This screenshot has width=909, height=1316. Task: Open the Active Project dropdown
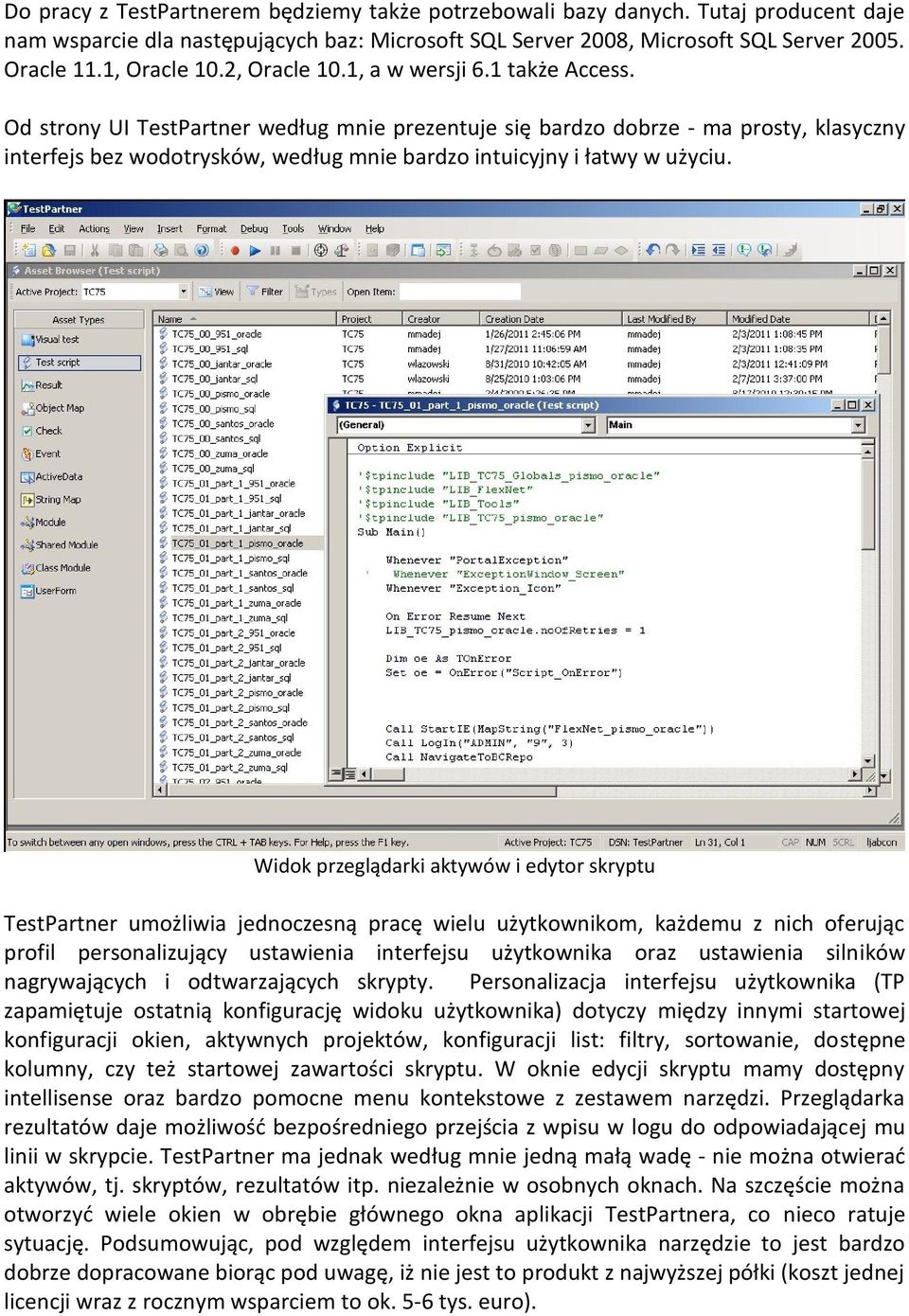[184, 292]
